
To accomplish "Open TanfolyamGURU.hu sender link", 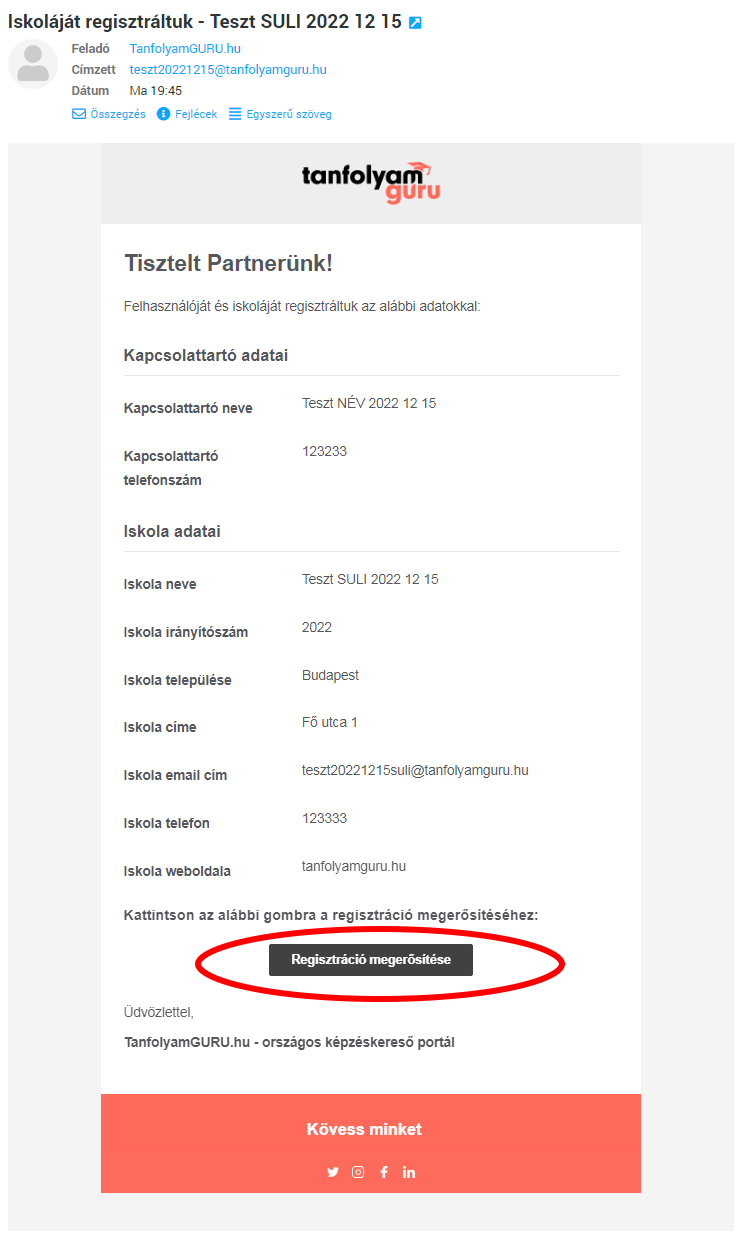I will click(x=185, y=48).
